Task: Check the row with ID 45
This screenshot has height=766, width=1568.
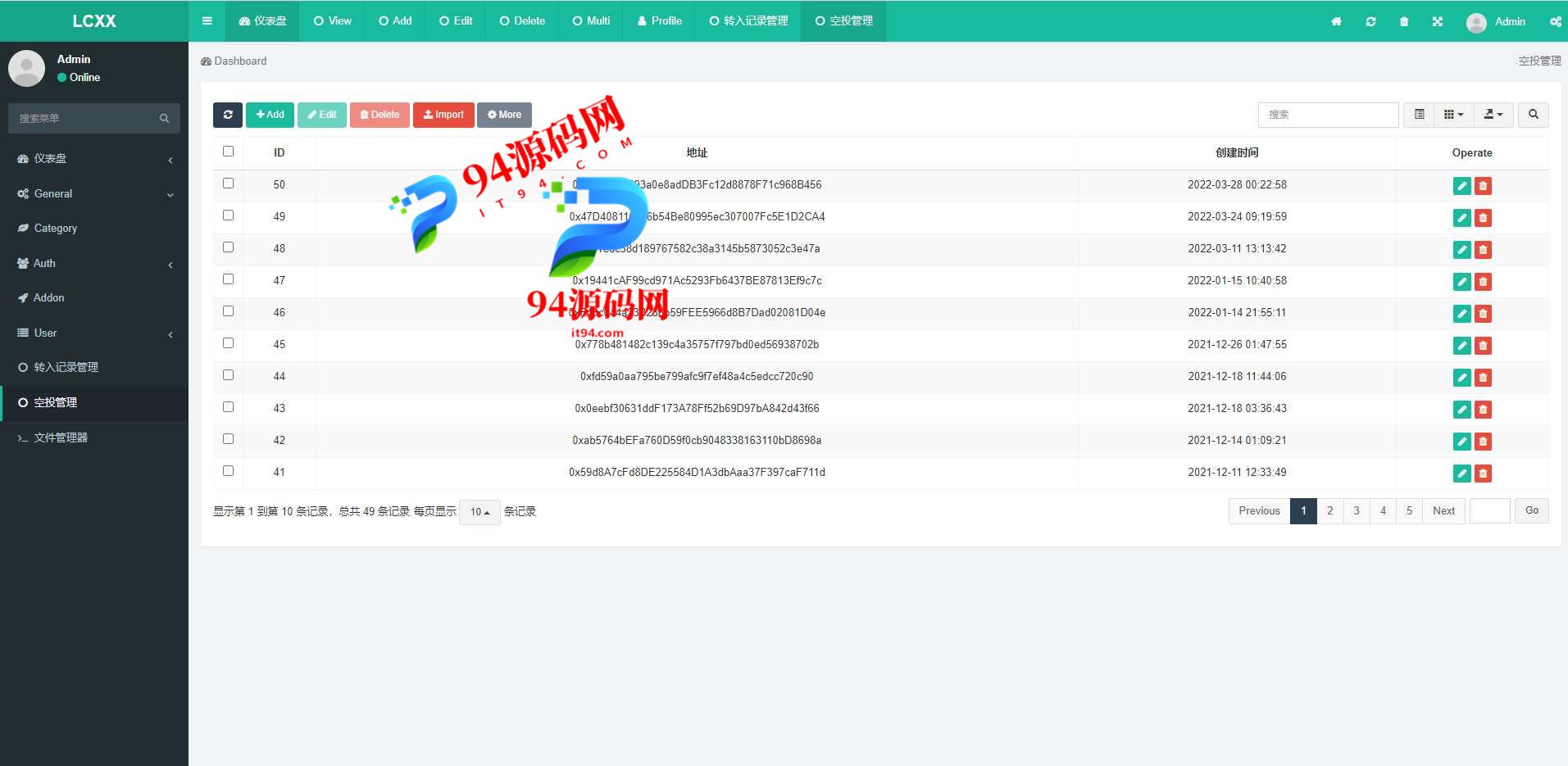Action: click(x=228, y=343)
